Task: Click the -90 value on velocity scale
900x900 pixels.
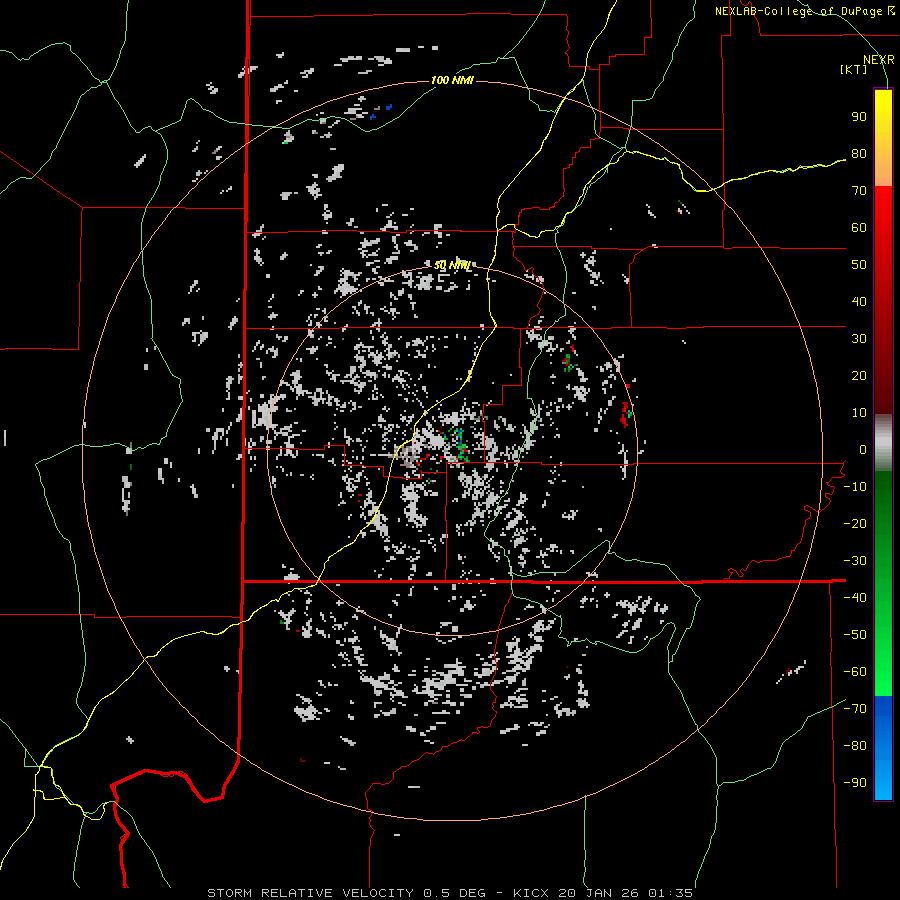Action: [855, 783]
